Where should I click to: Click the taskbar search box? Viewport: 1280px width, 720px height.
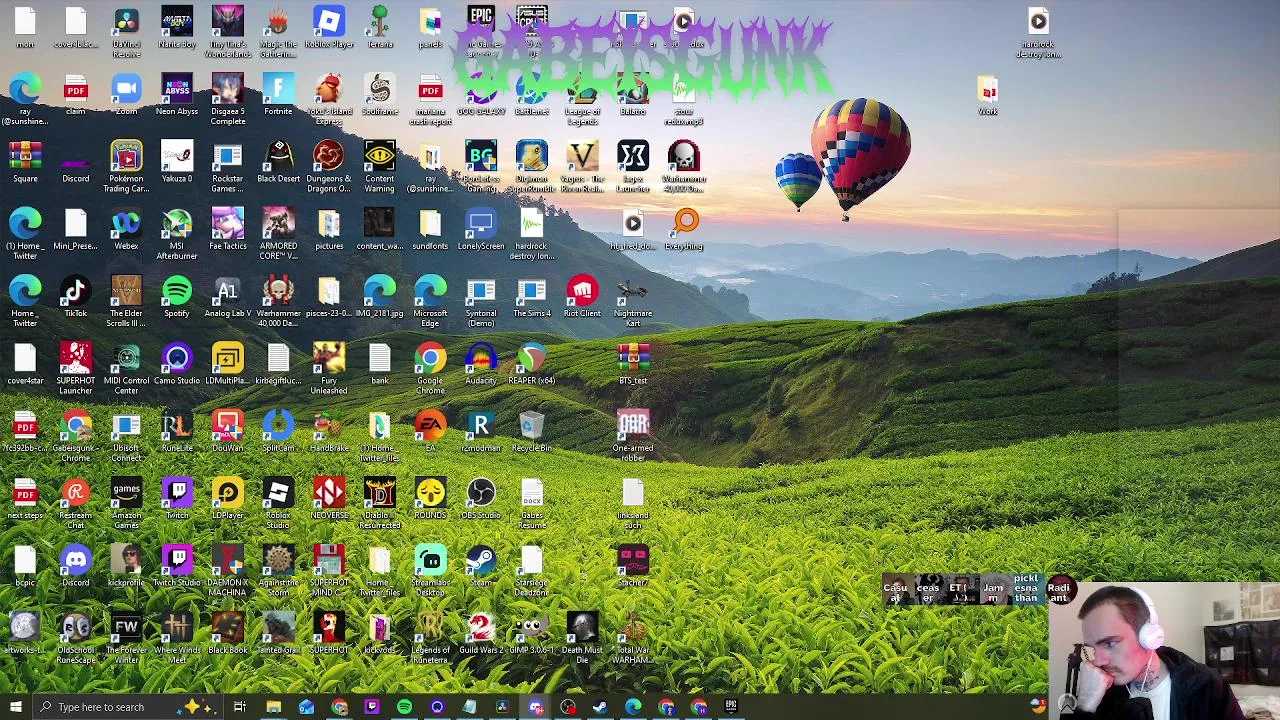126,707
